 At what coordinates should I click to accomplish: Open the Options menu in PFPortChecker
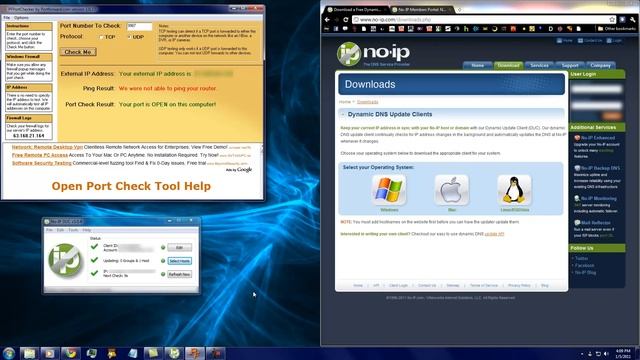click(21, 18)
